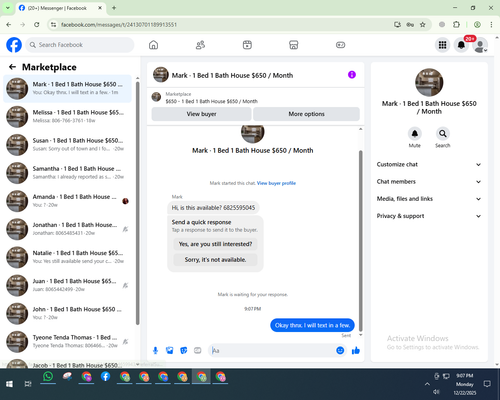Open the Facebook Home feed icon
500x400 pixels.
coord(153,45)
